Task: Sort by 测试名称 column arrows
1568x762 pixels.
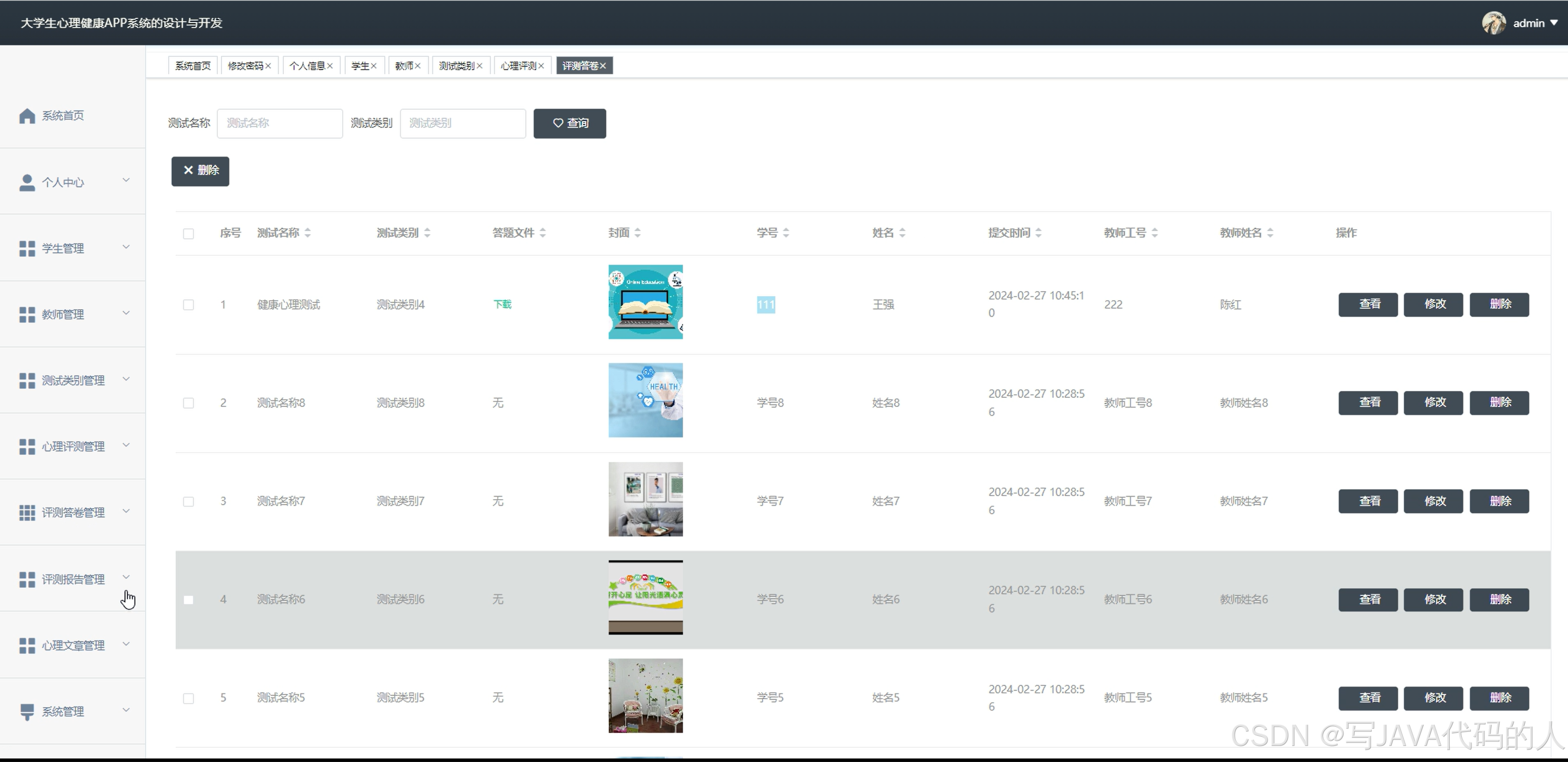Action: coord(308,233)
